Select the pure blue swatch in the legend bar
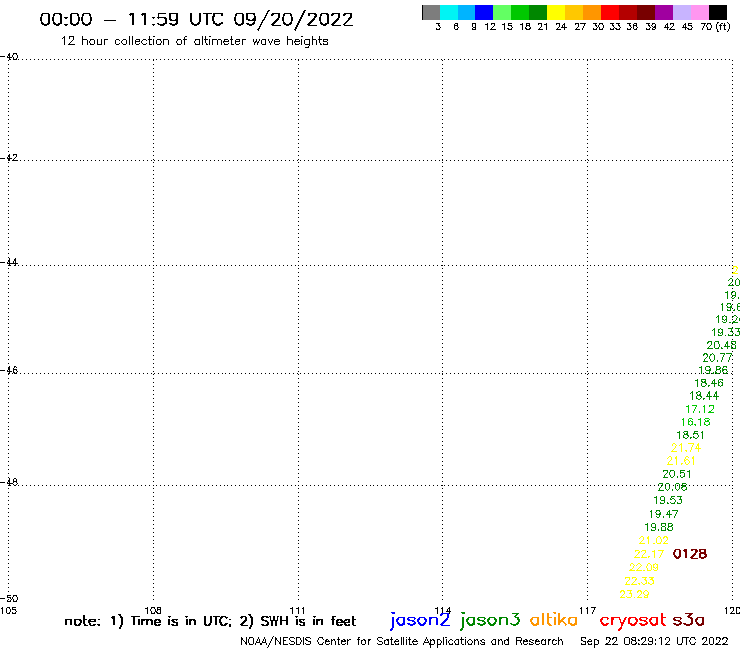Image resolution: width=740 pixels, height=650 pixels. pyautogui.click(x=484, y=12)
